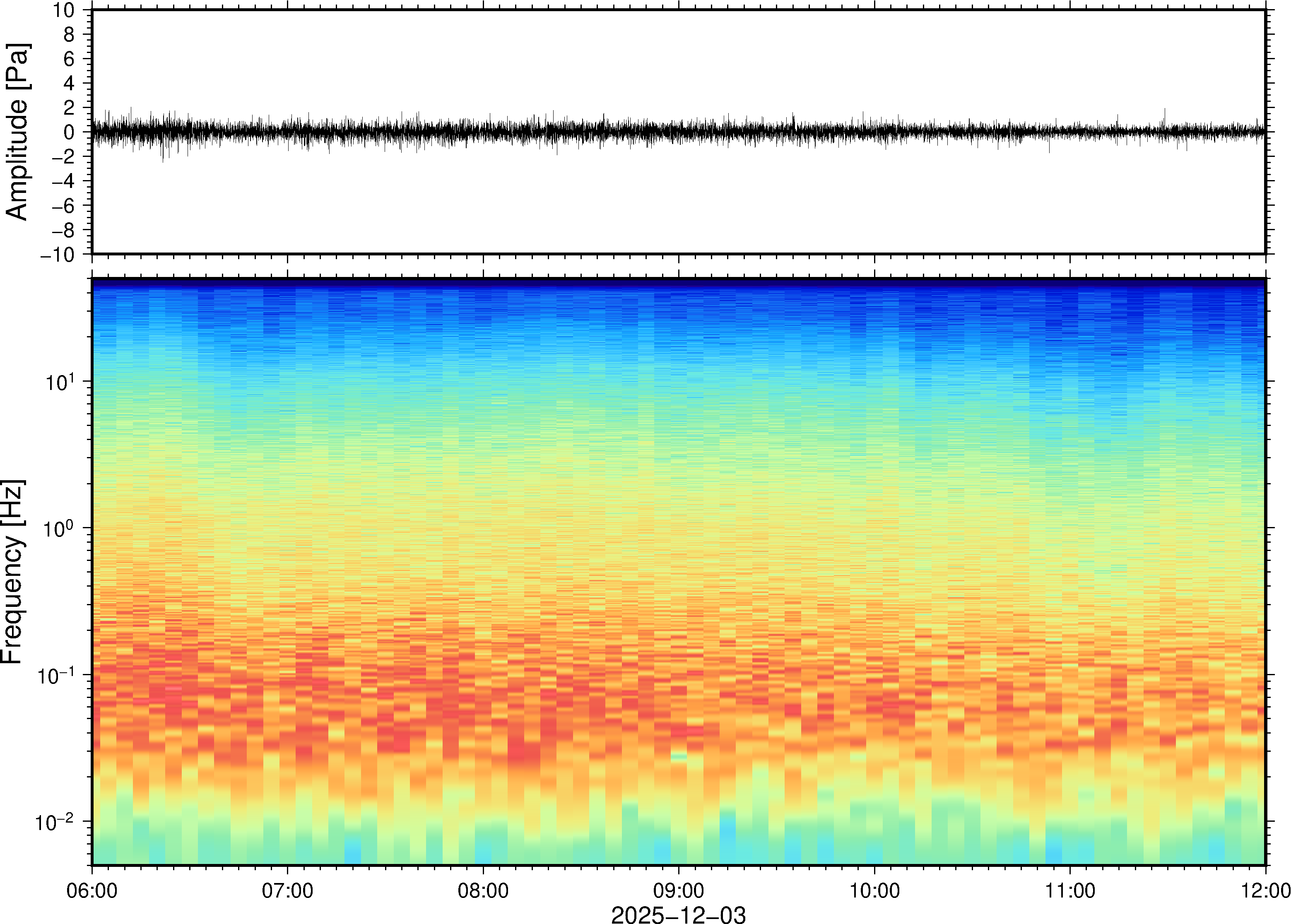Viewport: 1291px width, 924px height.
Task: Click the 07:00 time axis label
Action: click(x=287, y=890)
